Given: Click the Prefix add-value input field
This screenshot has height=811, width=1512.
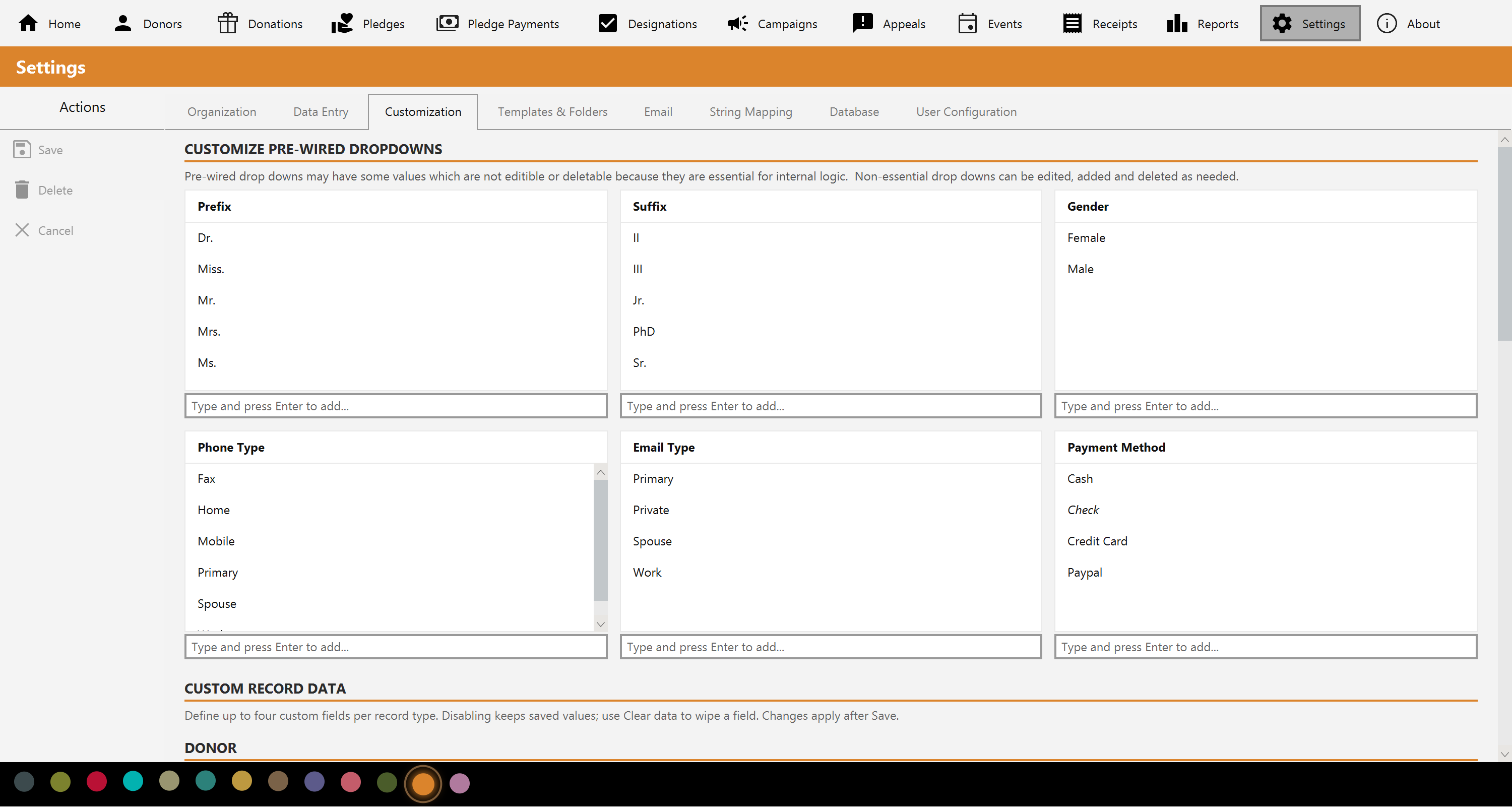Looking at the screenshot, I should [396, 407].
